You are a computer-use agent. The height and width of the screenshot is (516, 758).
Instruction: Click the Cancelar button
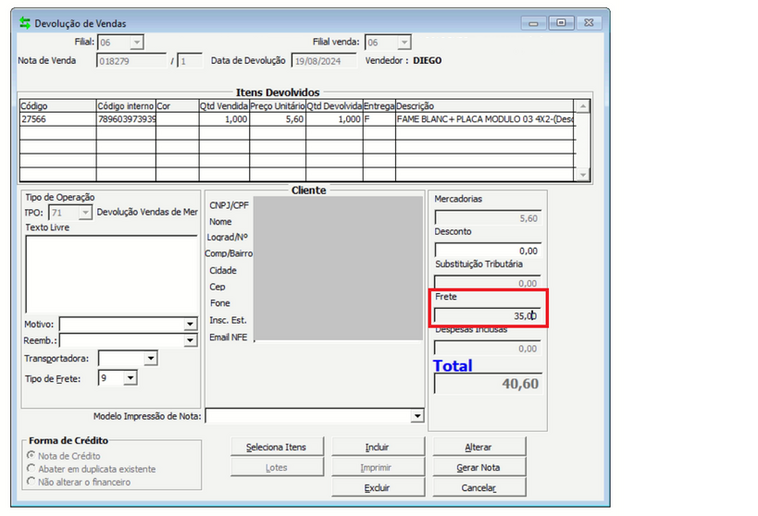click(479, 487)
